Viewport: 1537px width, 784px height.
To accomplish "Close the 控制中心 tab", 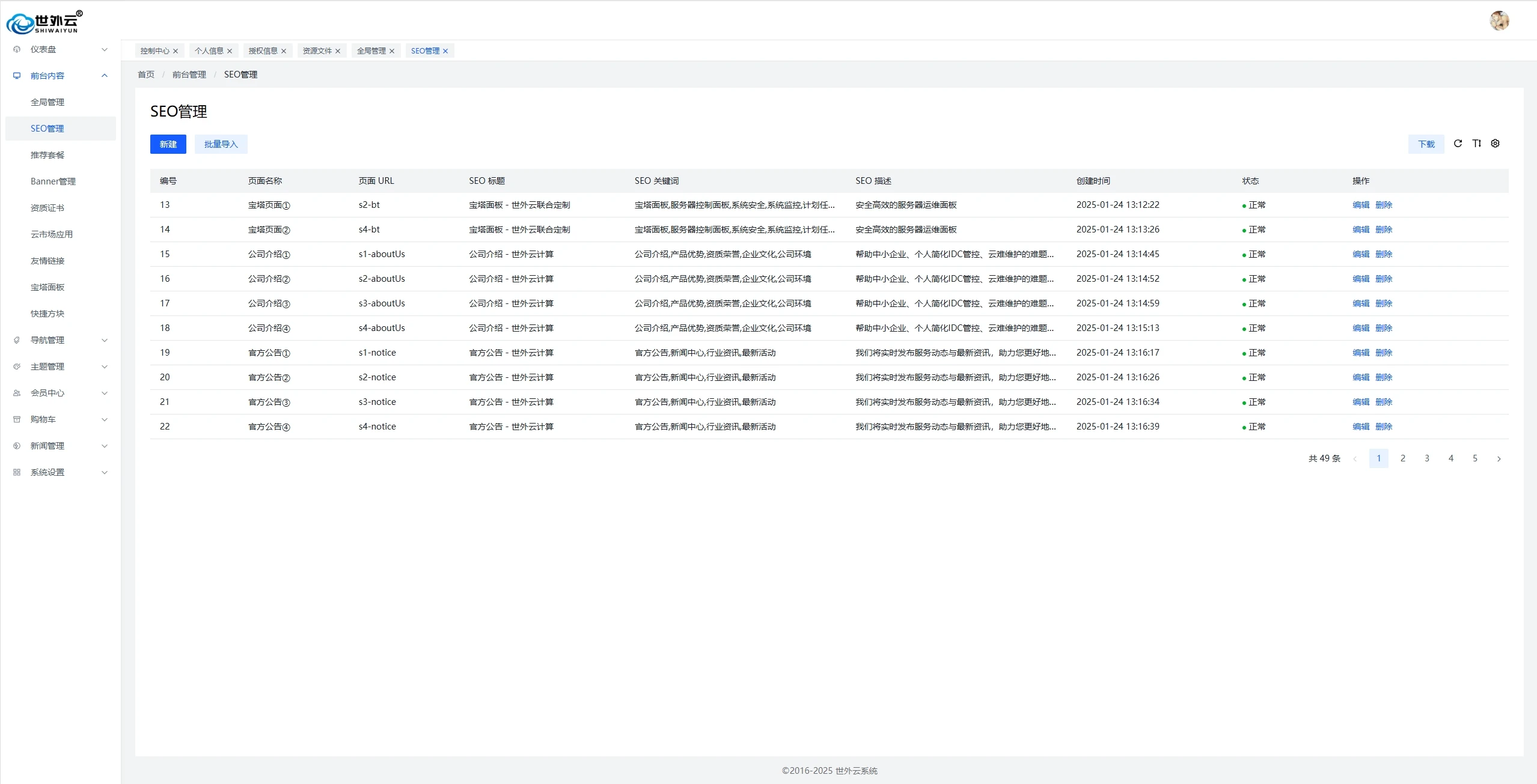I will [176, 51].
